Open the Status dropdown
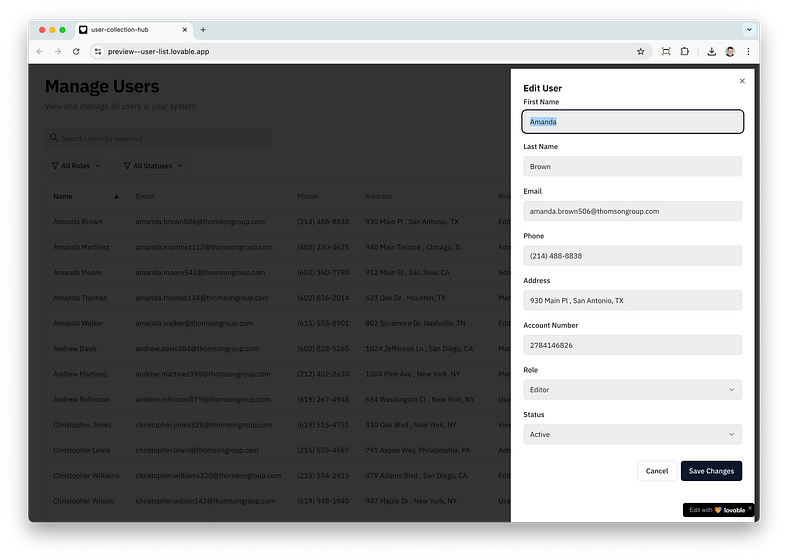Viewport: 788px width, 560px height. pyautogui.click(x=633, y=435)
